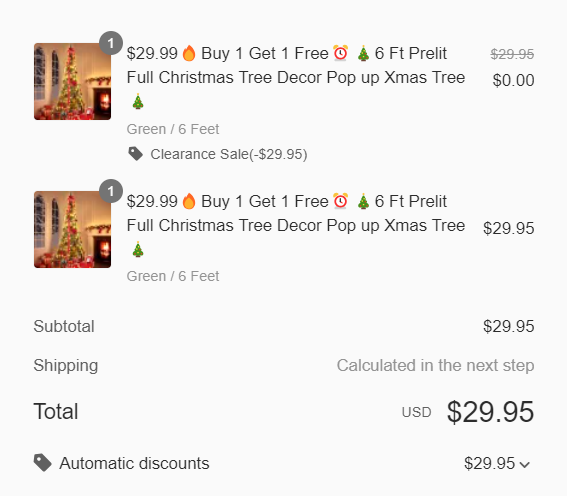The image size is (567, 496).
Task: Open the first product's title
Action: point(296,77)
